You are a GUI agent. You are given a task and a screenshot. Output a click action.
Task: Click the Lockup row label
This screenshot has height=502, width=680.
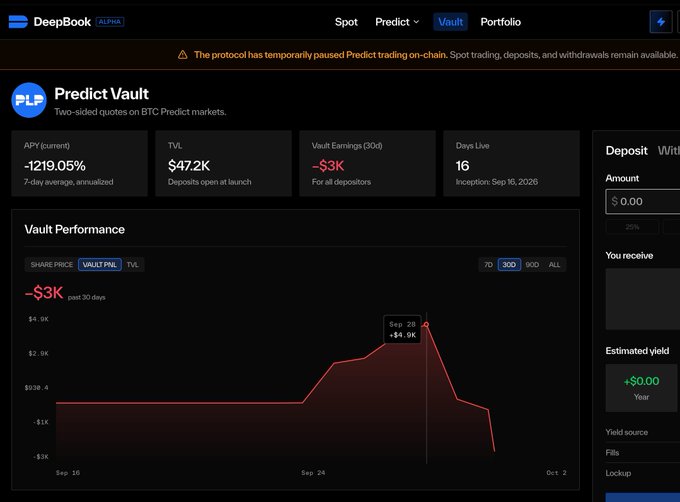click(x=618, y=473)
